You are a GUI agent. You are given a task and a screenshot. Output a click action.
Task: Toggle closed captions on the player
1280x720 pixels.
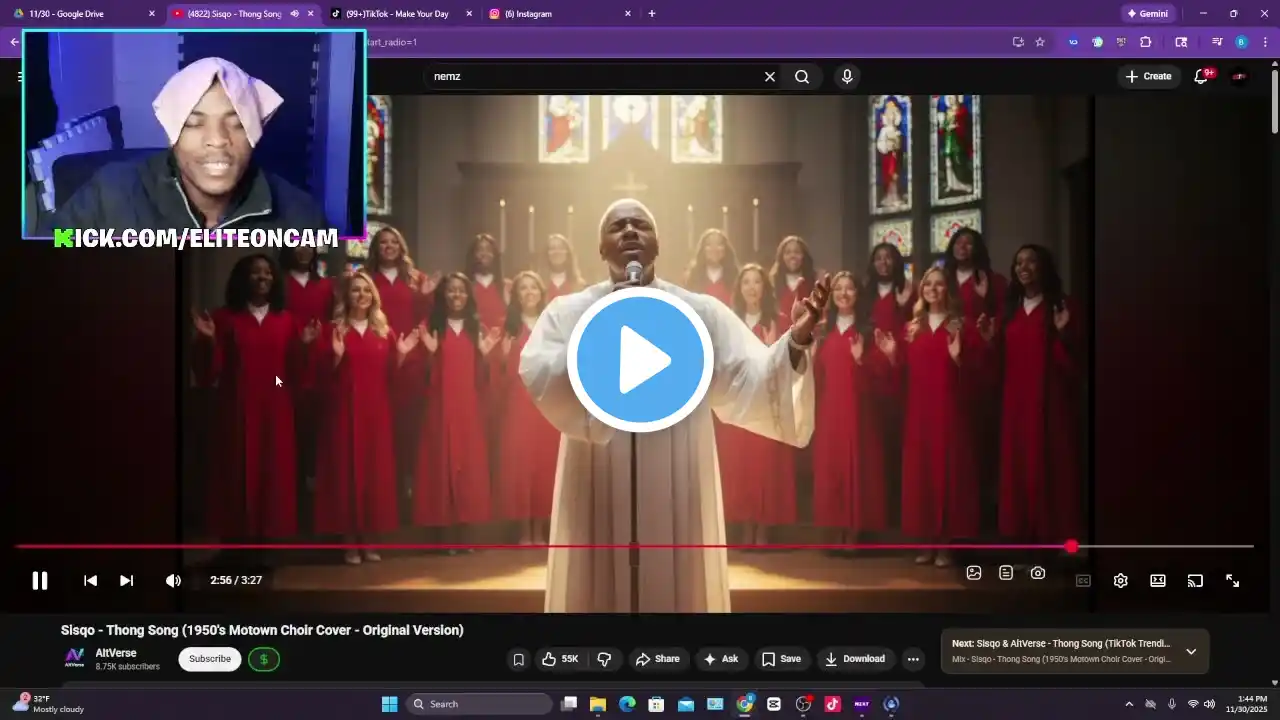coord(1083,581)
